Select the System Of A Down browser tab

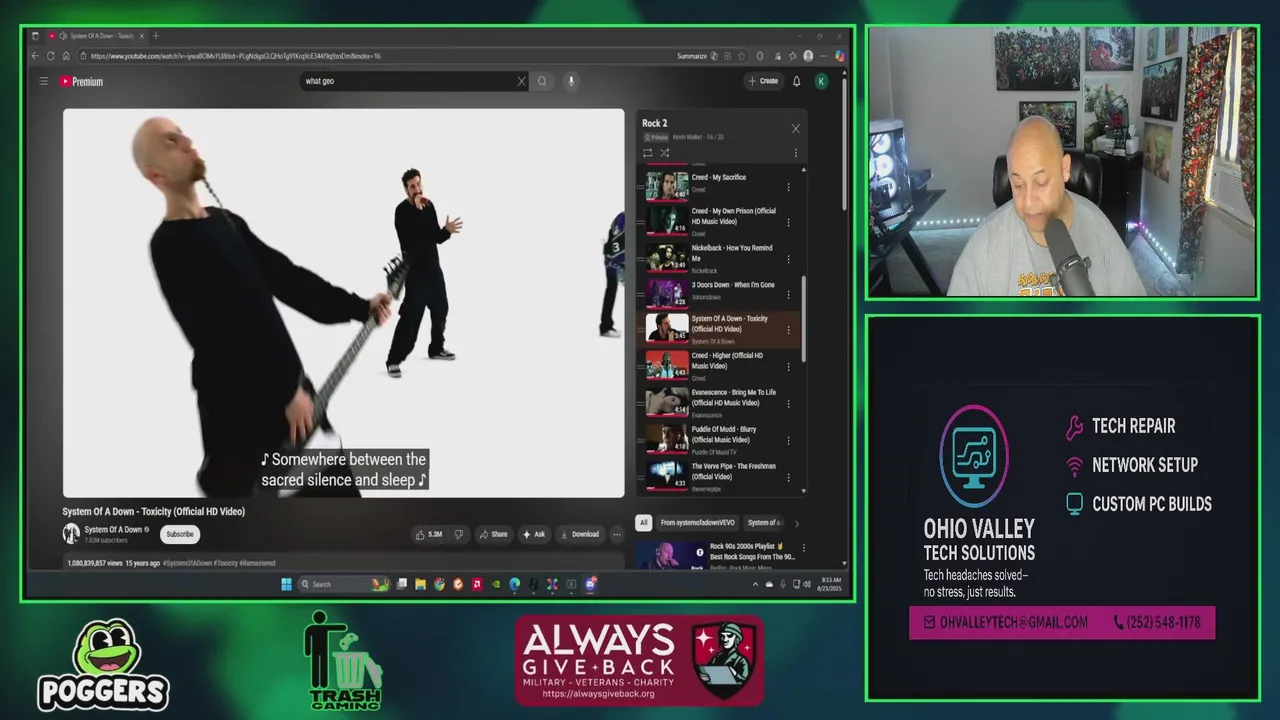click(97, 36)
